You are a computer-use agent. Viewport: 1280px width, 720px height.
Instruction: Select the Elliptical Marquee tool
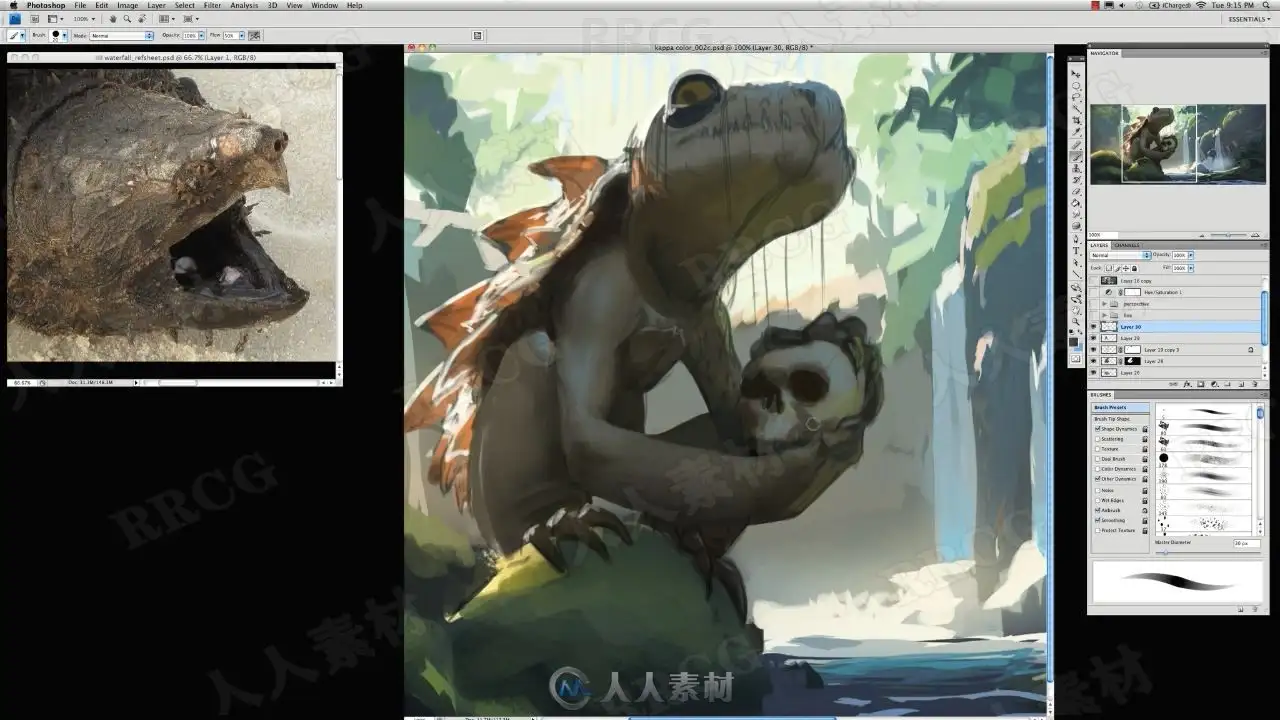[x=1076, y=86]
